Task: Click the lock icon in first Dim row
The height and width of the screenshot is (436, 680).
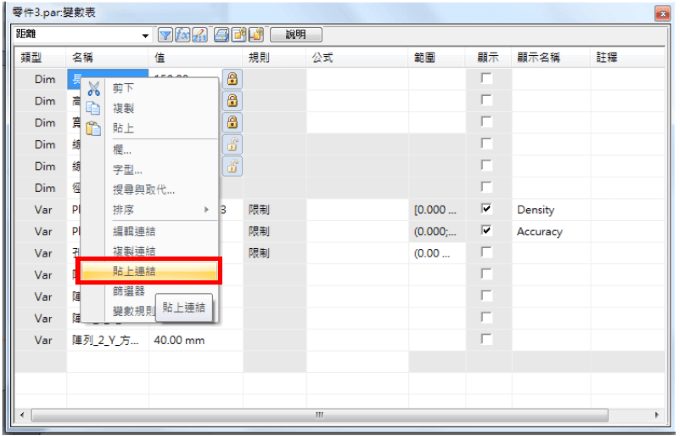Action: coord(231,78)
